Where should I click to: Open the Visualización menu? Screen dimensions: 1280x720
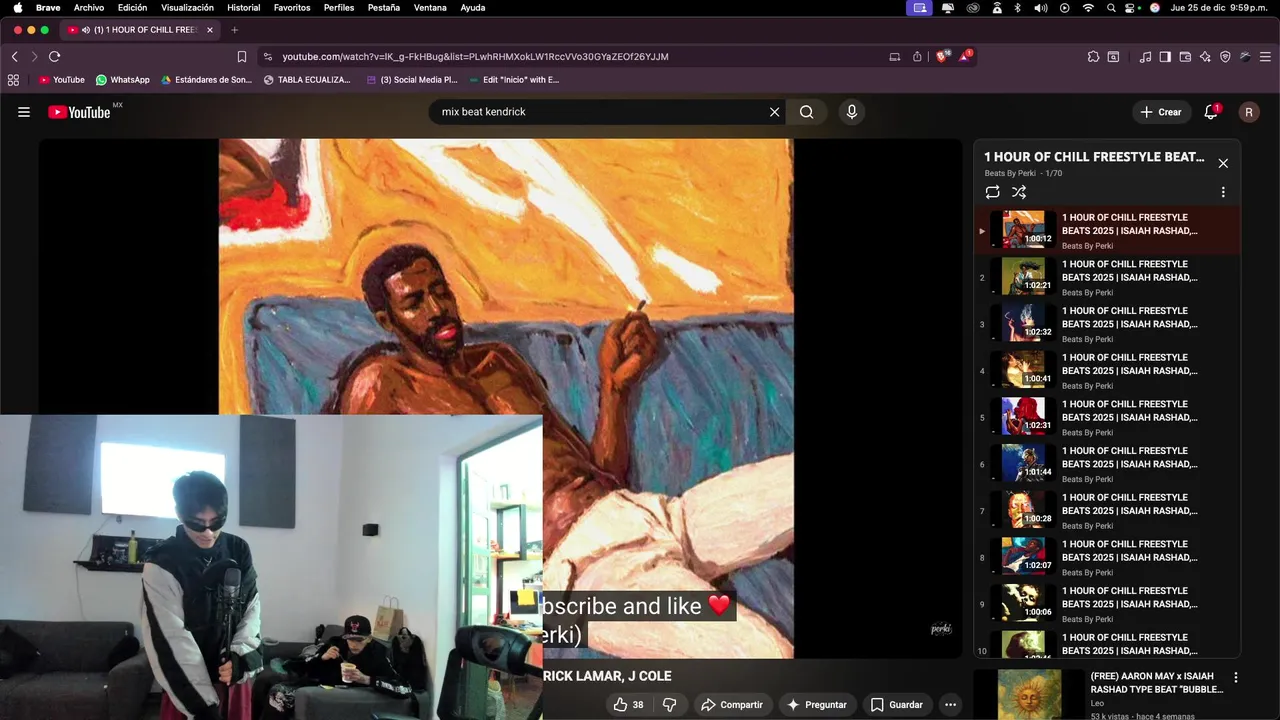tap(187, 8)
